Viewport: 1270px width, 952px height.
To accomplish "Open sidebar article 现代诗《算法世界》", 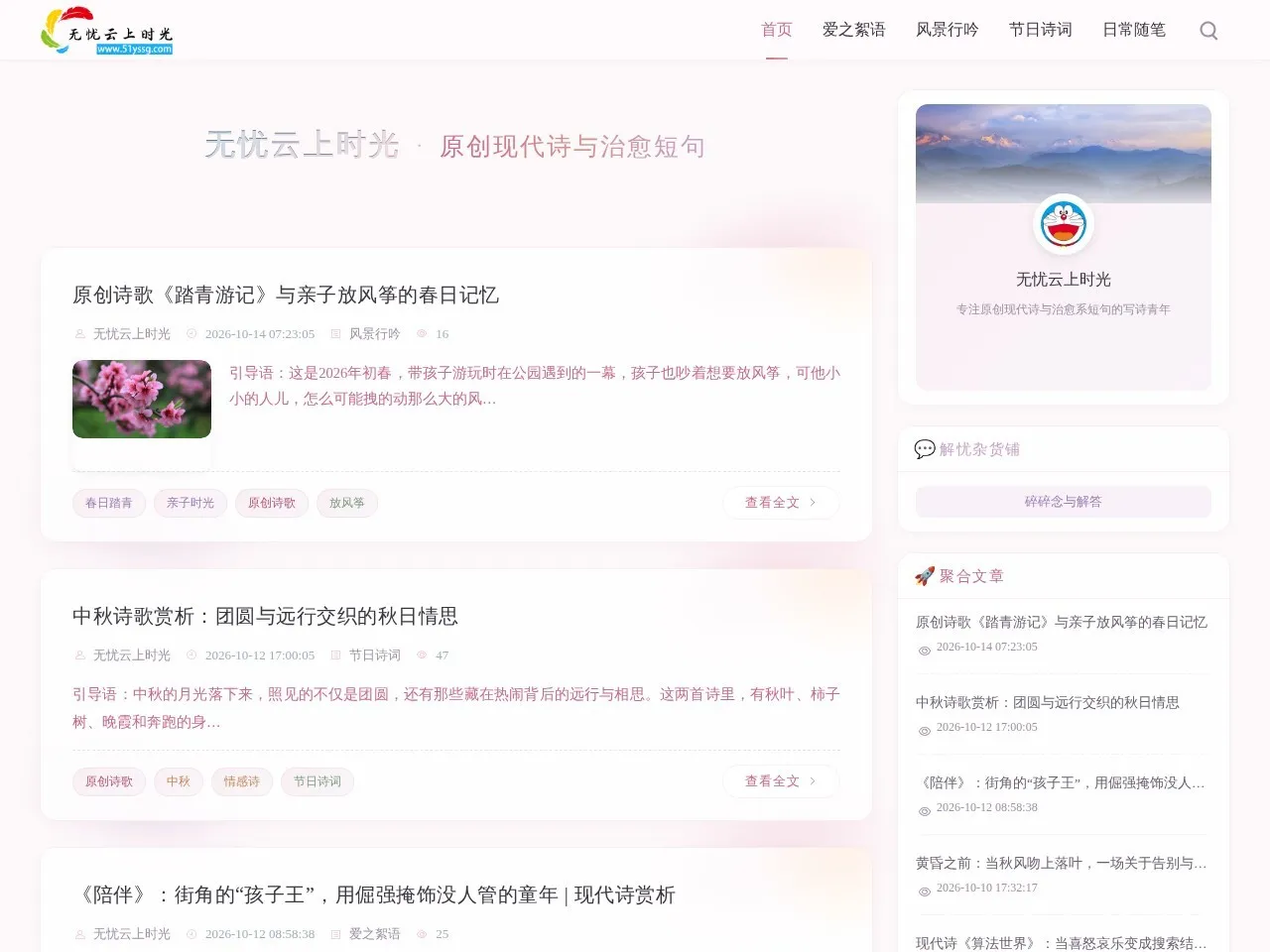I will pos(1062,942).
